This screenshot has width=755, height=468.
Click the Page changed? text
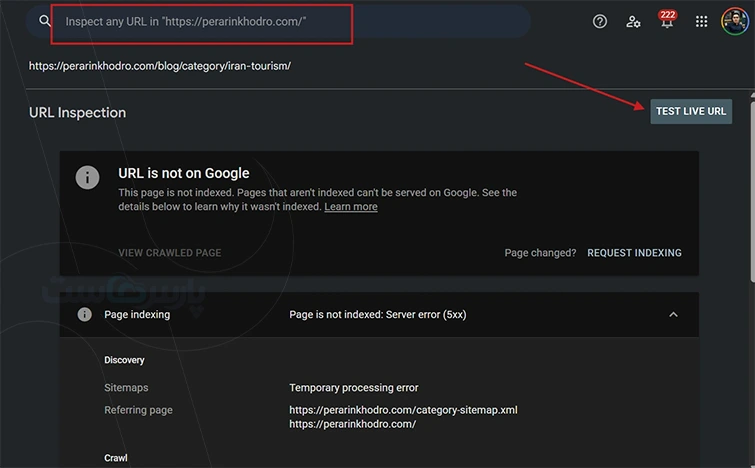point(540,253)
